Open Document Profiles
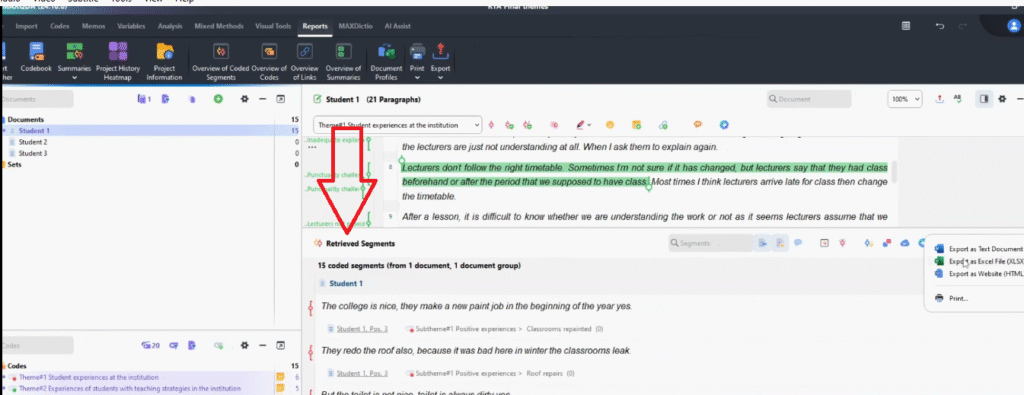The image size is (1024, 395). pyautogui.click(x=386, y=61)
